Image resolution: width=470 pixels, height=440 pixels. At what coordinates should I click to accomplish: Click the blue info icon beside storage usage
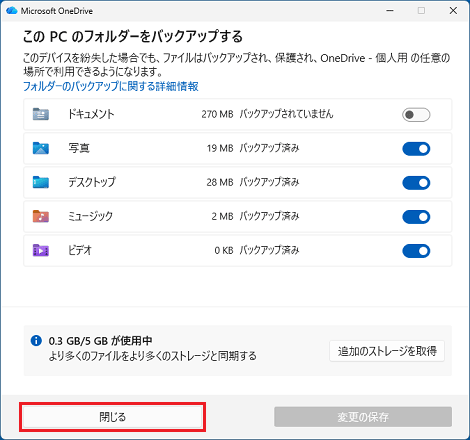pyautogui.click(x=36, y=341)
